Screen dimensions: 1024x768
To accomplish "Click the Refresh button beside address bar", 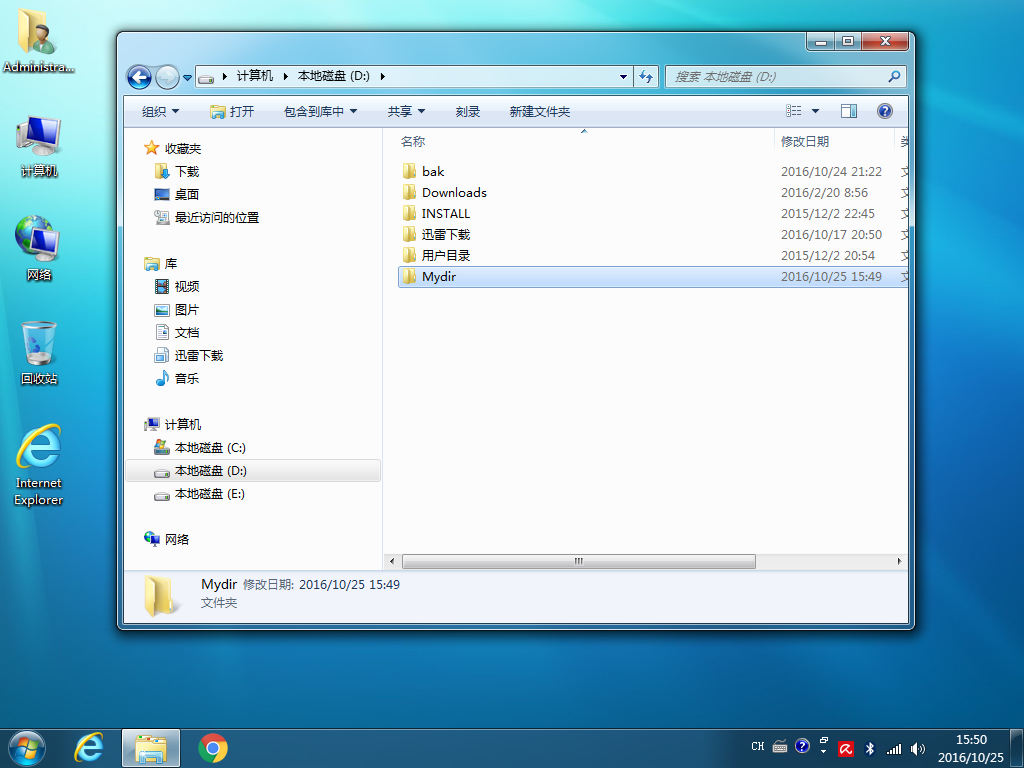I will click(x=646, y=76).
